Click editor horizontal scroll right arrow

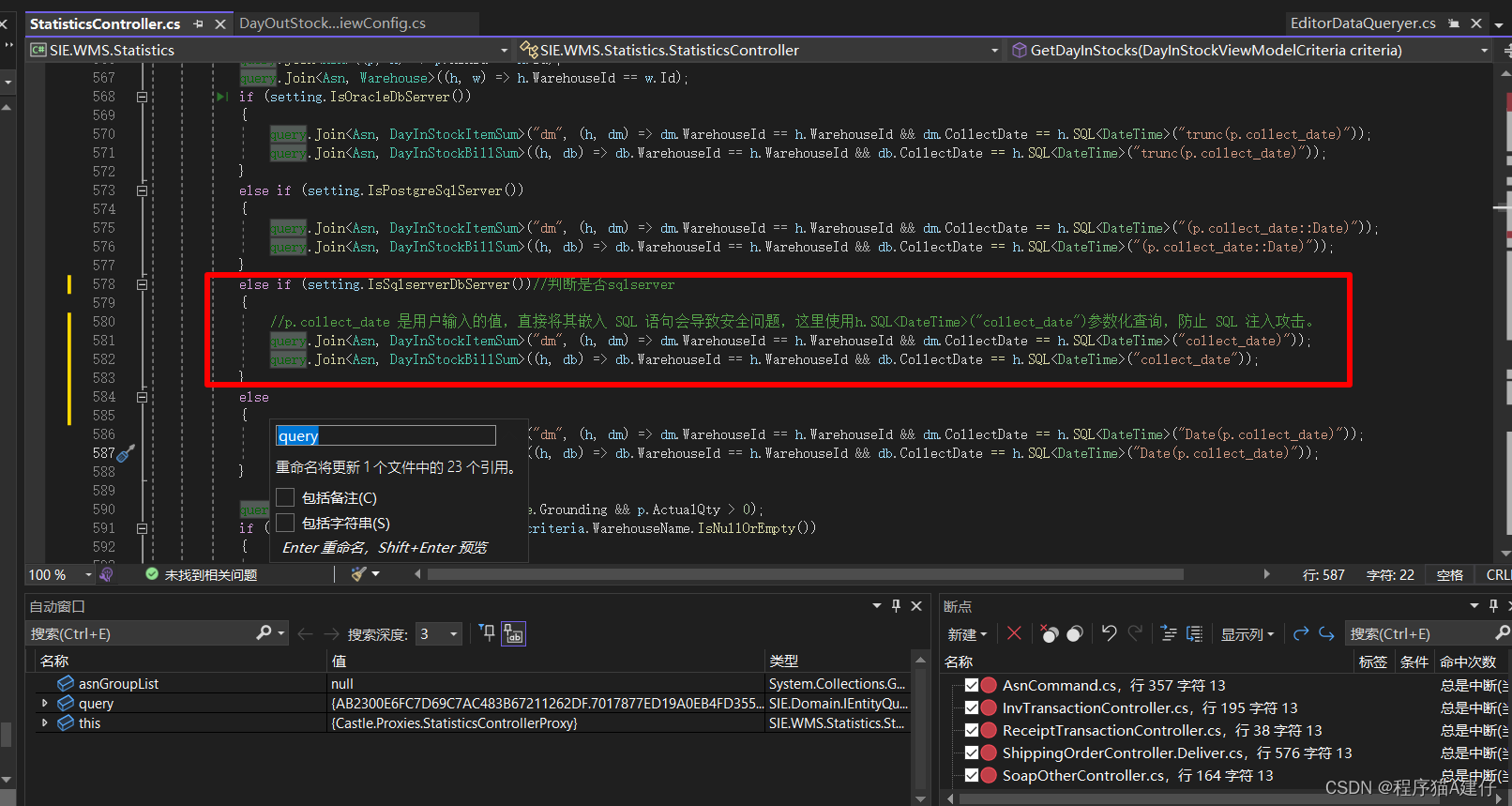click(1266, 574)
